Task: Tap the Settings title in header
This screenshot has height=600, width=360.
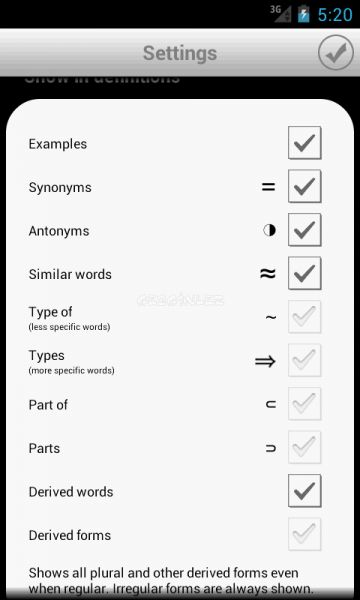Action: [180, 54]
